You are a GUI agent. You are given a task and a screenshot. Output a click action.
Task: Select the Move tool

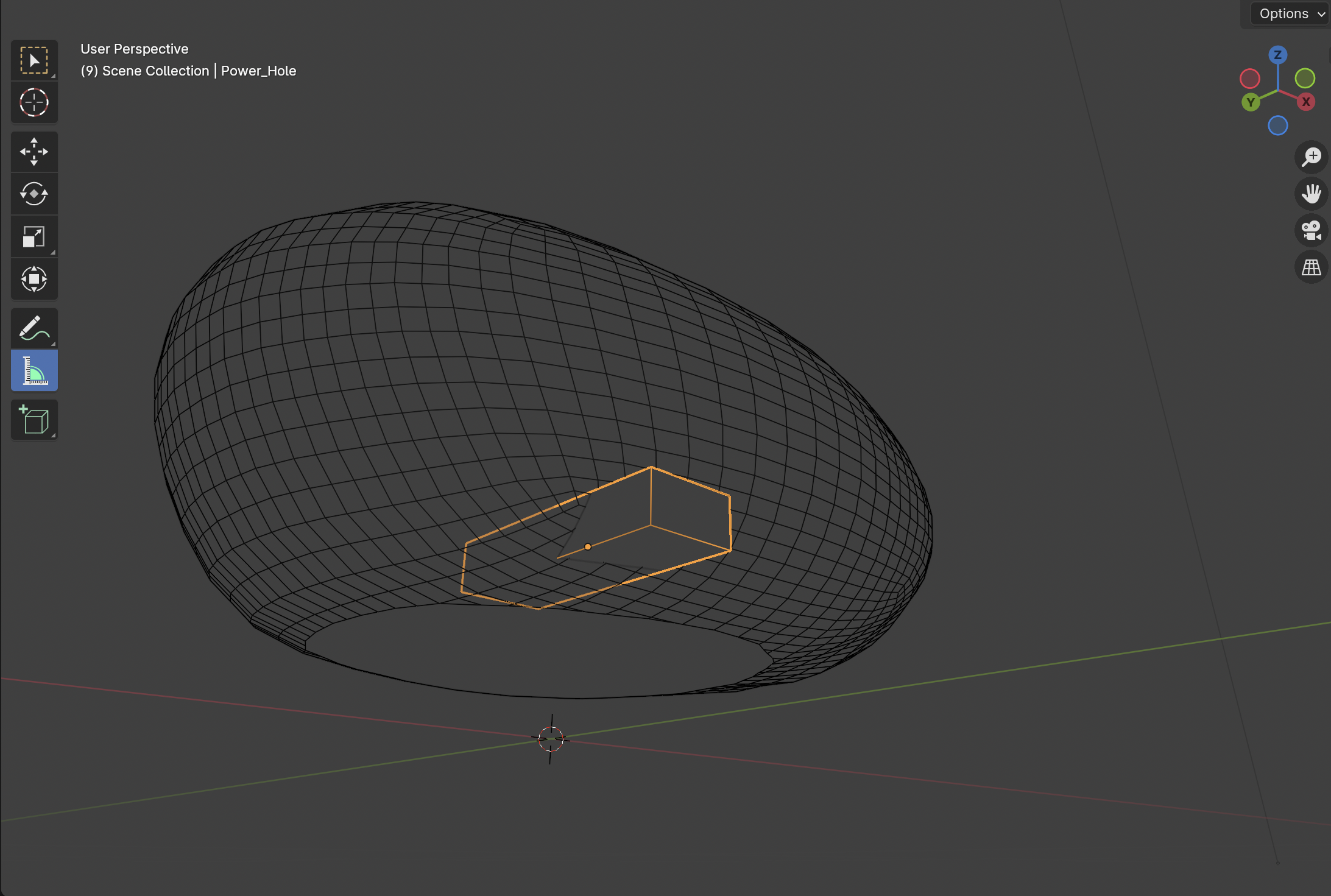point(34,151)
